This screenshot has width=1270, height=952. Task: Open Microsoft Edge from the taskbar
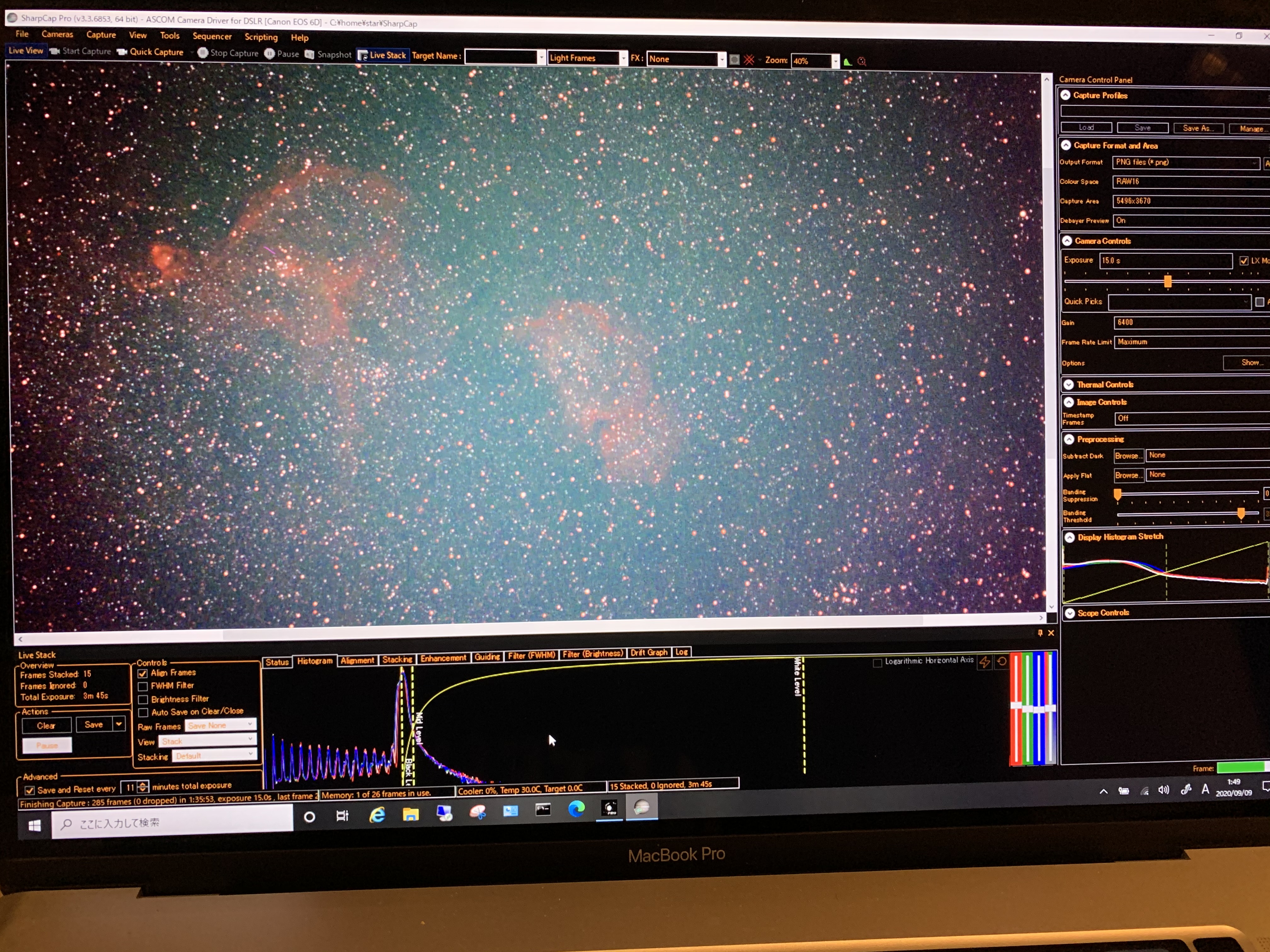pos(576,808)
